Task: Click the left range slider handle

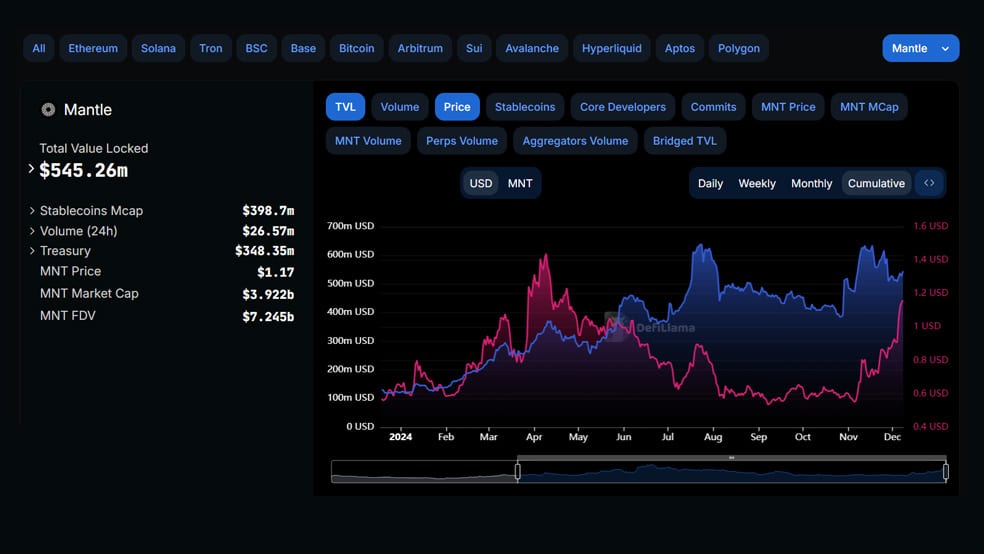Action: (x=518, y=472)
